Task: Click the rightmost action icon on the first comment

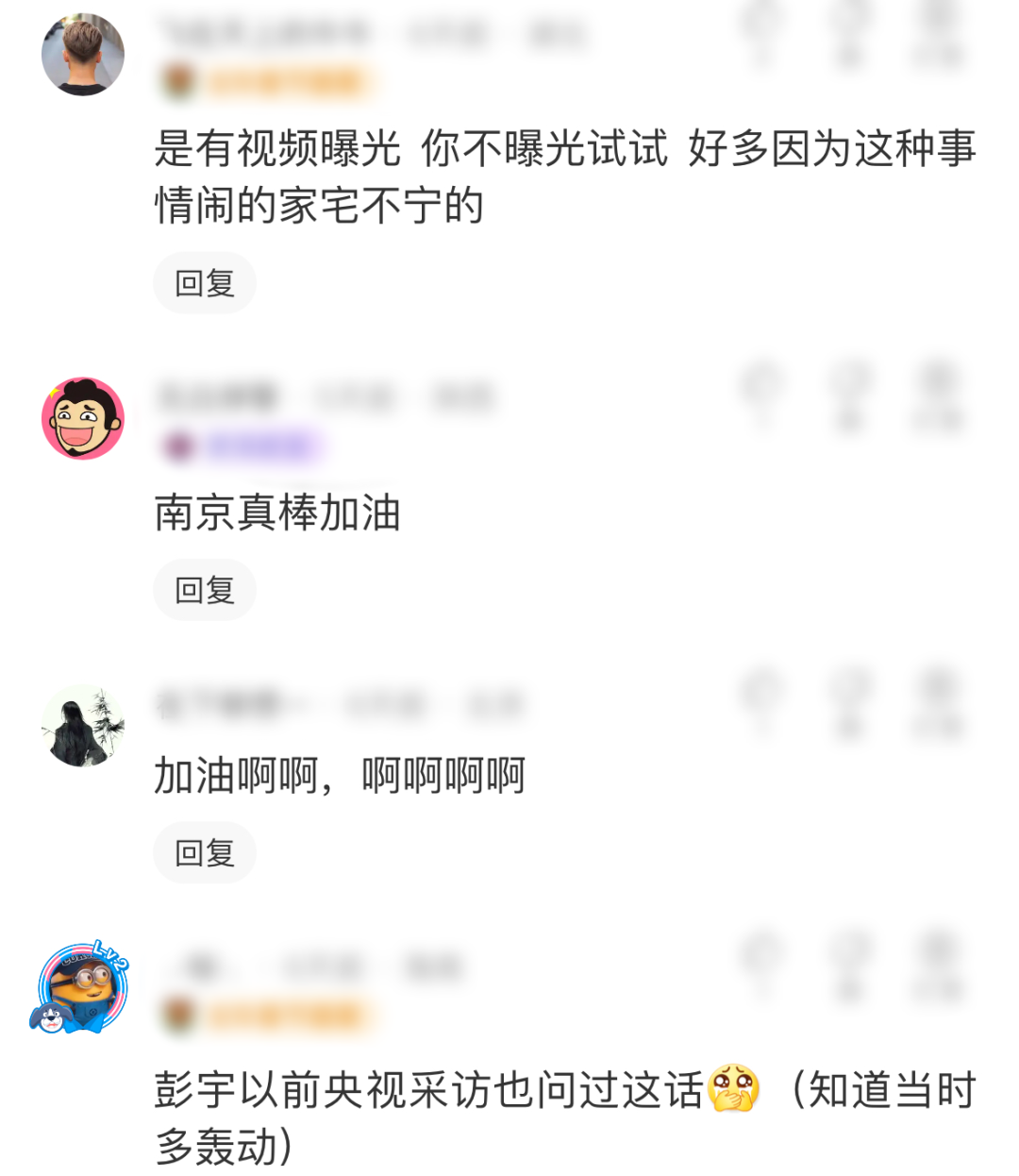Action: [x=937, y=33]
